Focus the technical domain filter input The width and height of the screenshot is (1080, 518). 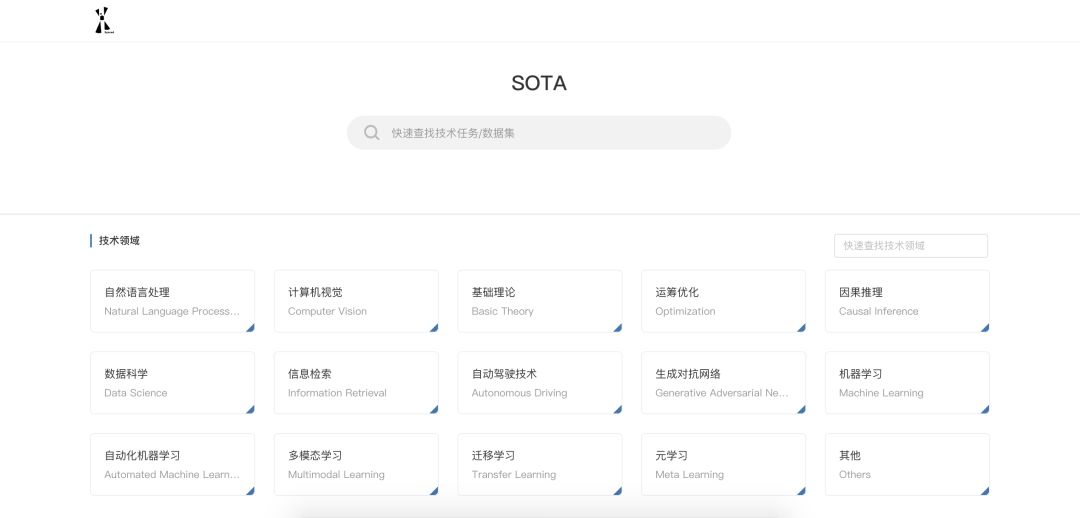[x=910, y=245]
